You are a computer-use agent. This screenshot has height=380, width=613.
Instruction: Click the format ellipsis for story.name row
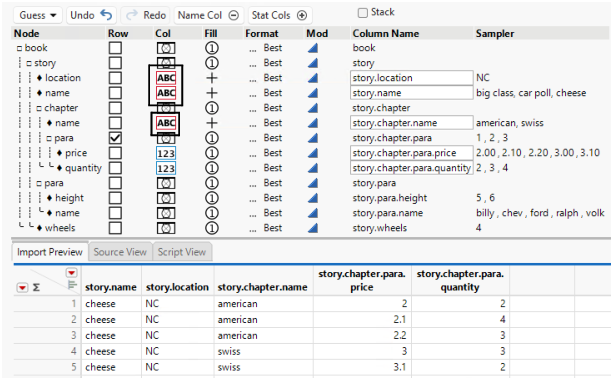tap(253, 94)
